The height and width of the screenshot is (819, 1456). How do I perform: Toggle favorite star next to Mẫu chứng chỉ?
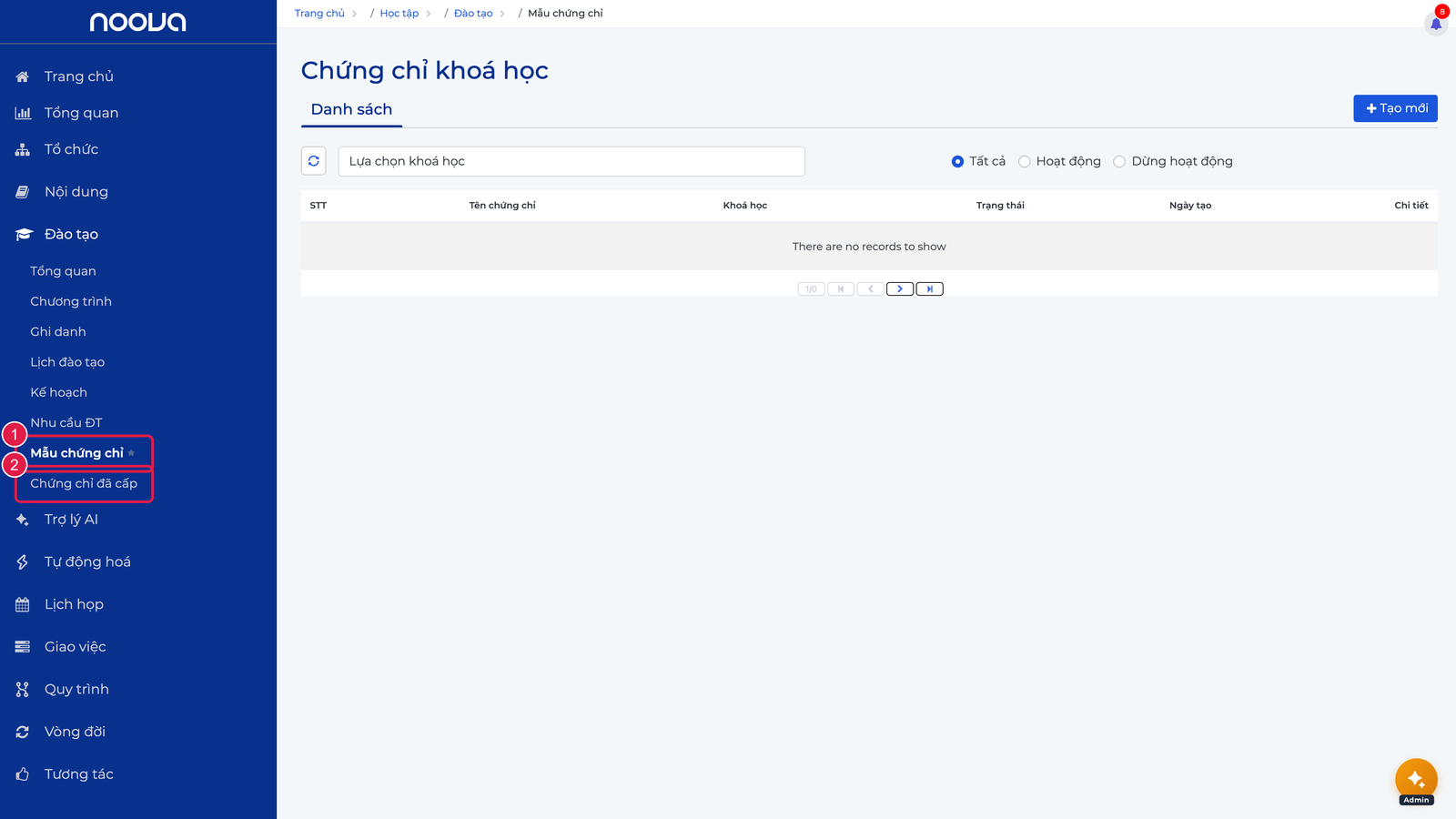(131, 453)
